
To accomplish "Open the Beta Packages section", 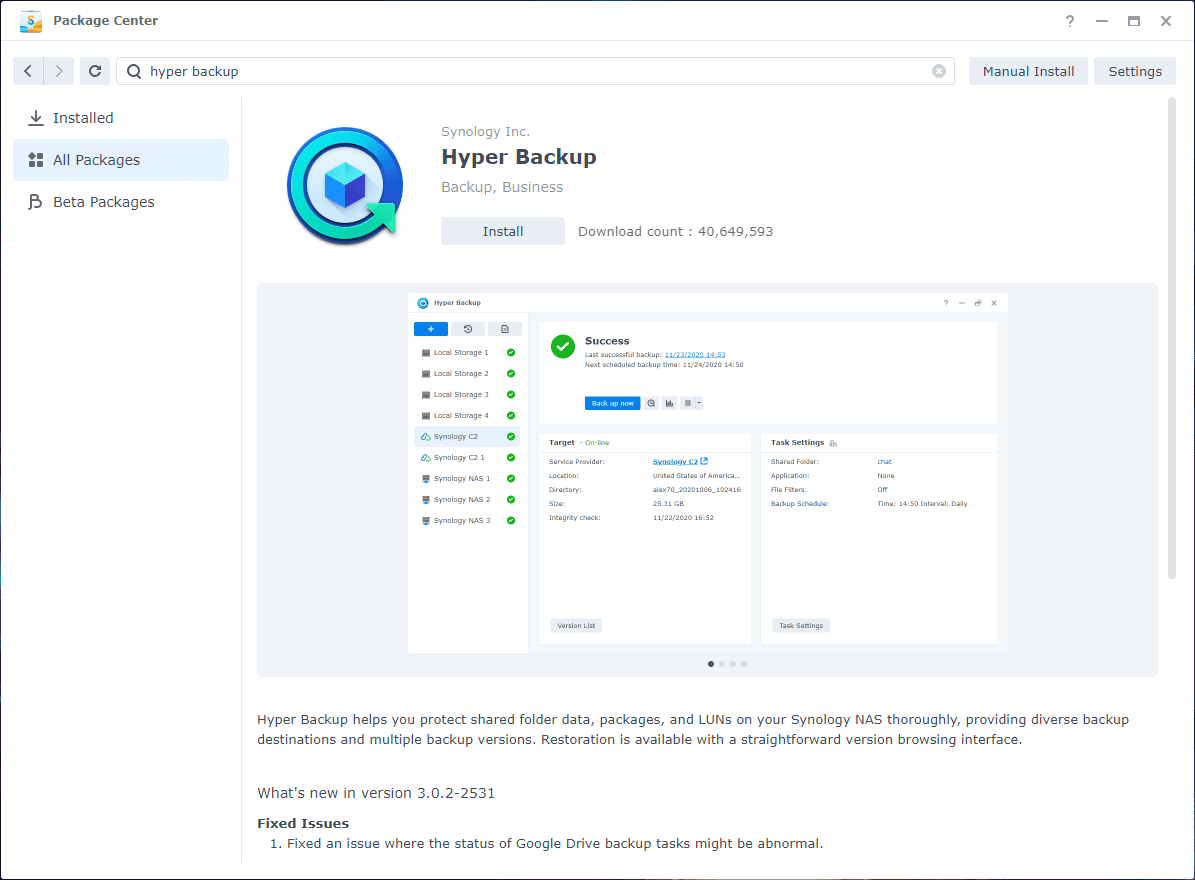I will [x=103, y=202].
